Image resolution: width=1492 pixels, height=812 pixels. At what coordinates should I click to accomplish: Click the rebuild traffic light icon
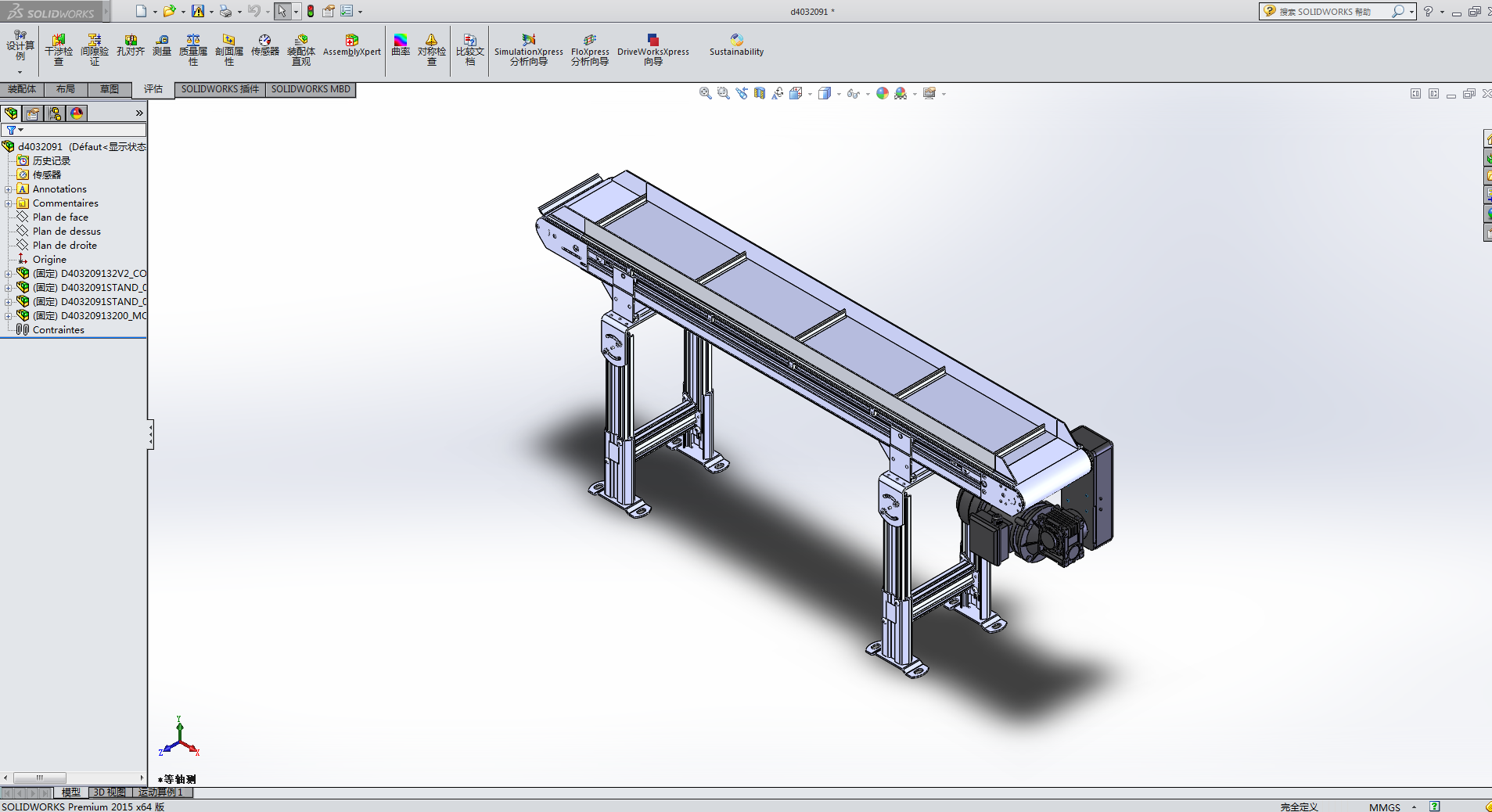coord(311,11)
